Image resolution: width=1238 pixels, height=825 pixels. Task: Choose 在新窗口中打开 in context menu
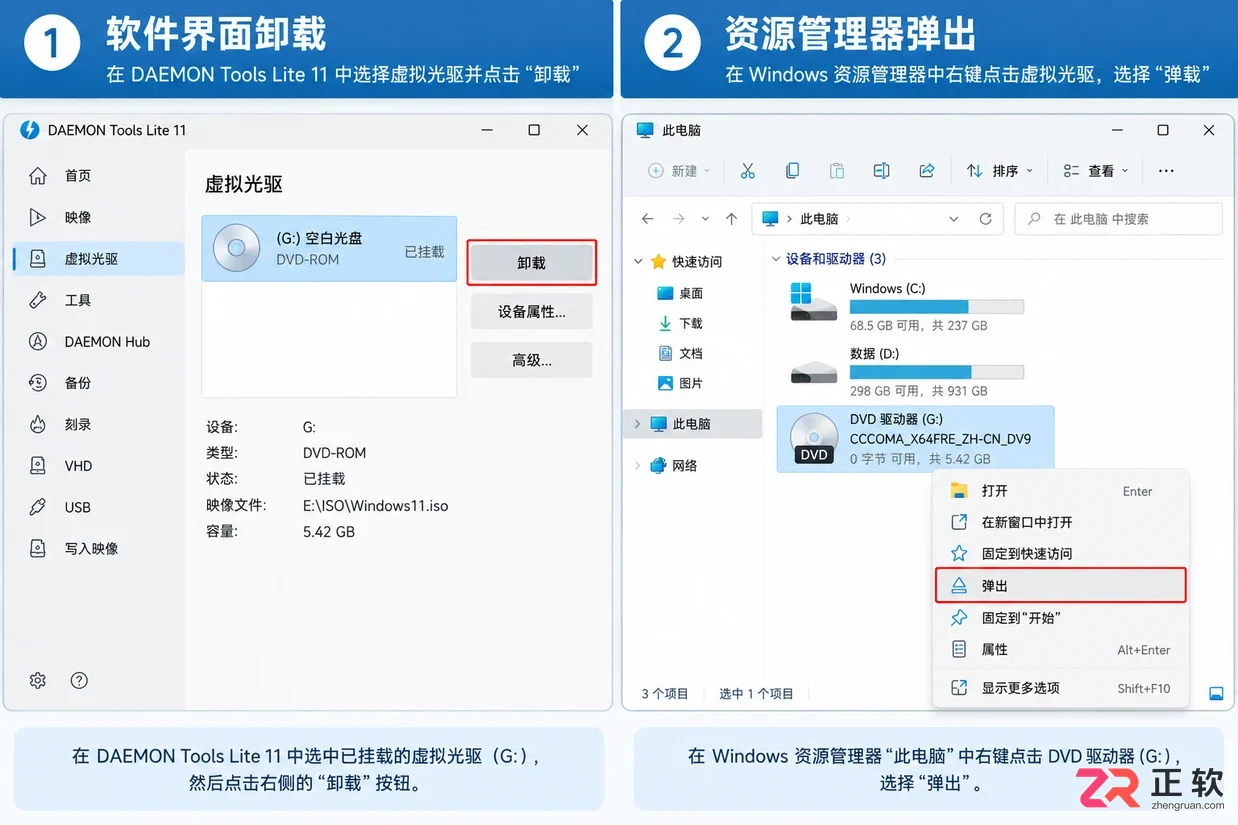coord(1061,522)
